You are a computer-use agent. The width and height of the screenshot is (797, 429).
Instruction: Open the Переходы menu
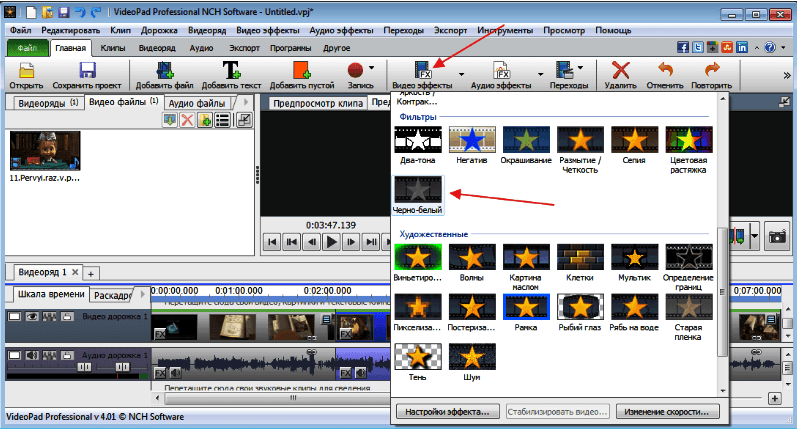tap(404, 30)
